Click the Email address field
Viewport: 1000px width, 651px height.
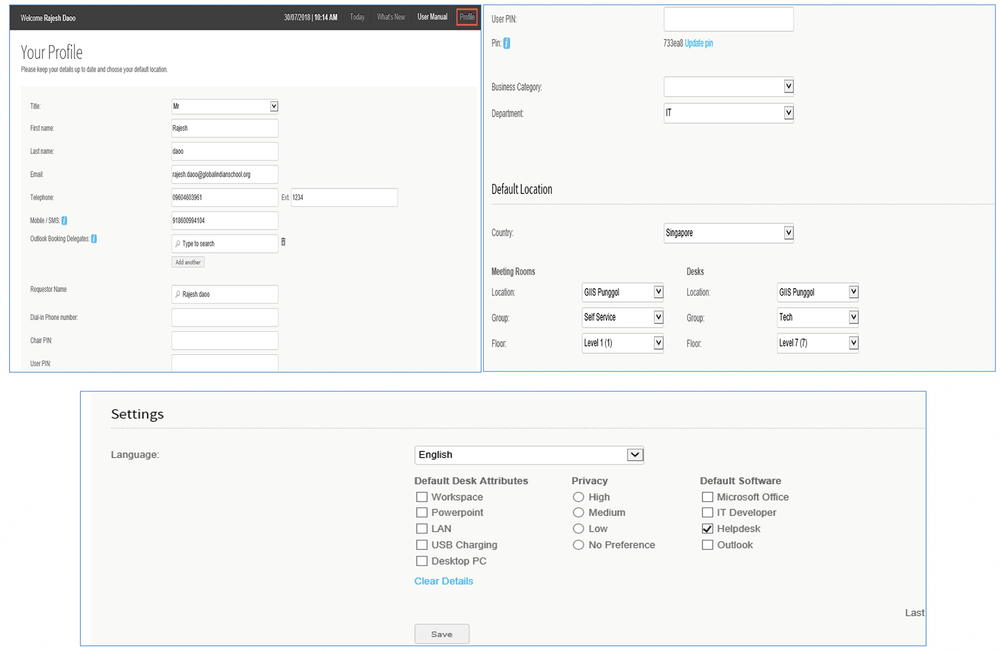(x=224, y=174)
